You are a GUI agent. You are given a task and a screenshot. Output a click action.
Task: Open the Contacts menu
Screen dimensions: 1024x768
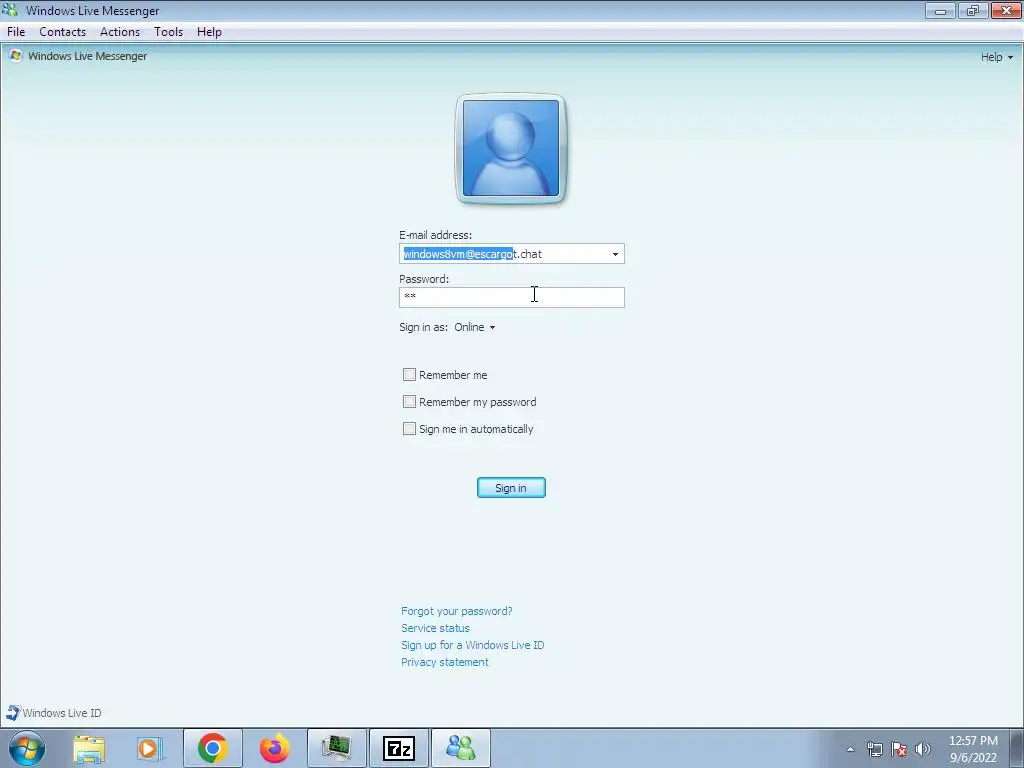pyautogui.click(x=63, y=31)
